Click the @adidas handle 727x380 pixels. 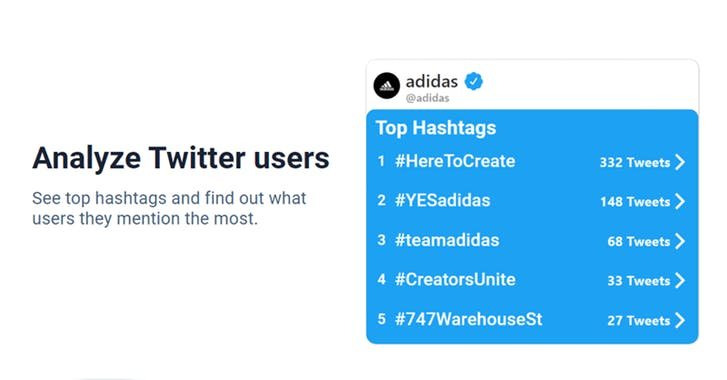[x=427, y=98]
